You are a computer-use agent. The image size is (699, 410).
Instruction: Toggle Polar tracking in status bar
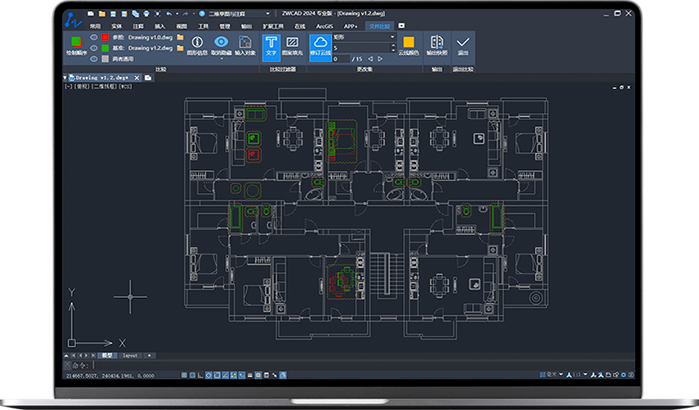[x=209, y=375]
